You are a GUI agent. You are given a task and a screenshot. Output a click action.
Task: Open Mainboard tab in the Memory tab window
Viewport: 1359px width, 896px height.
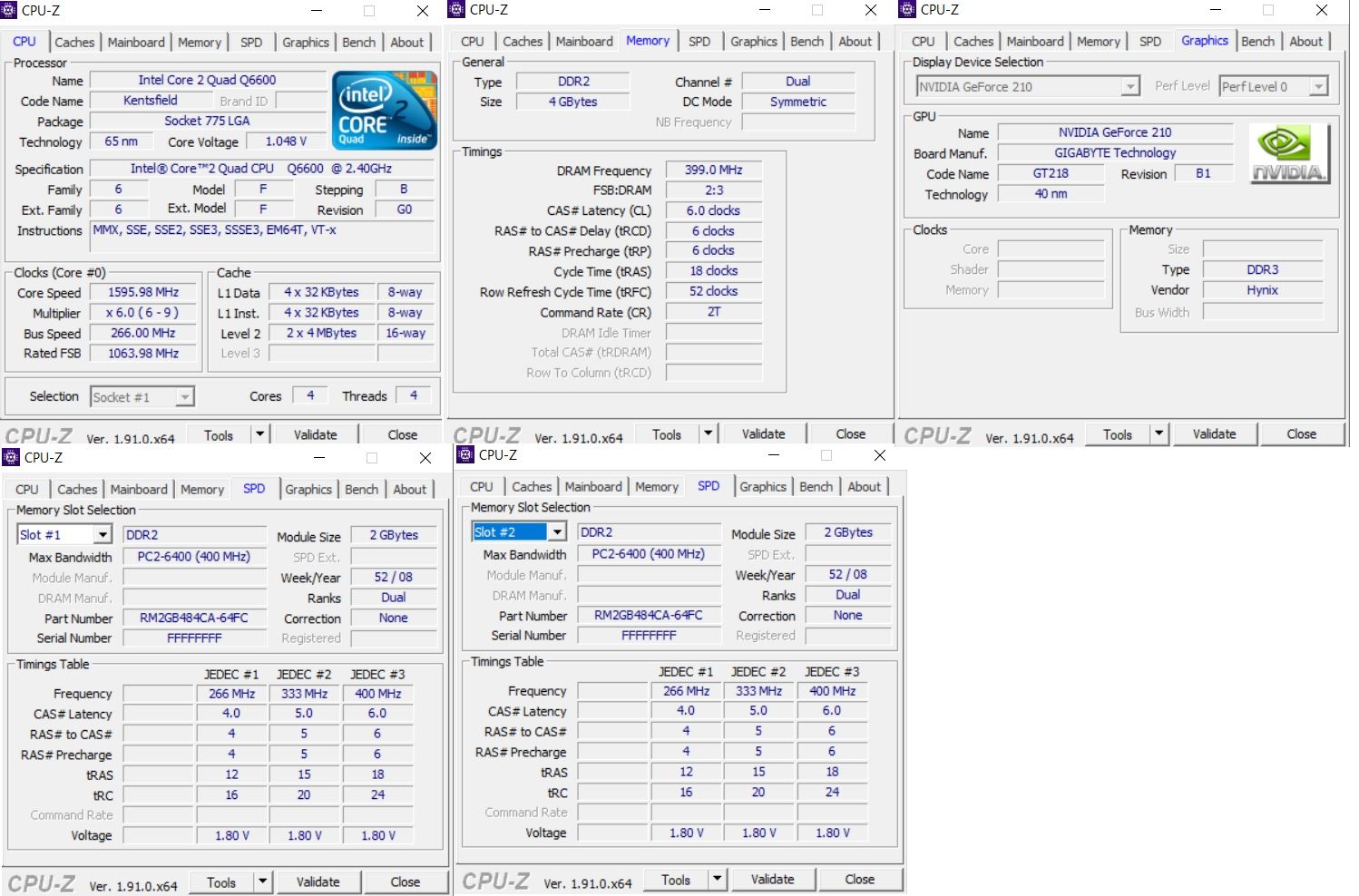[584, 42]
